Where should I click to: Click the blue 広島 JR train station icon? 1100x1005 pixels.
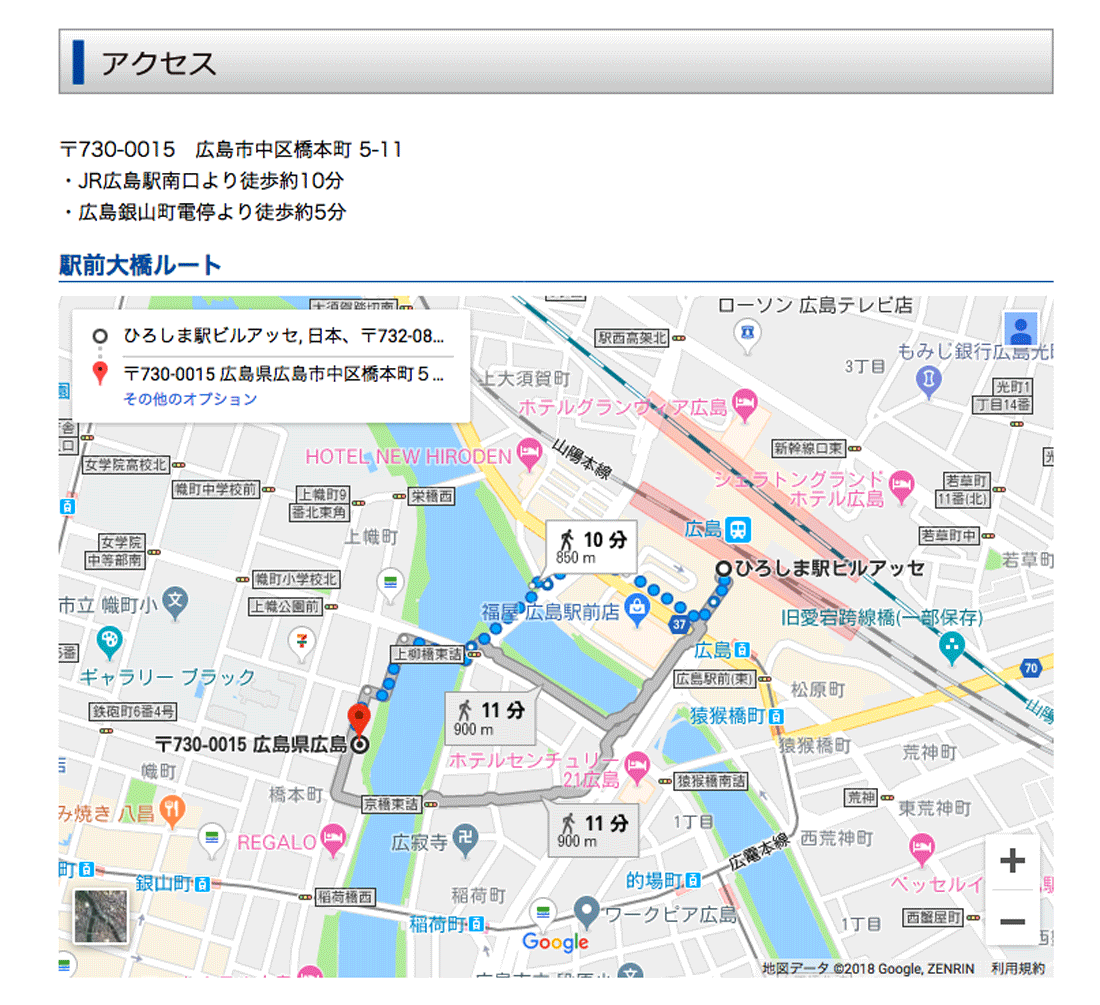pyautogui.click(x=738, y=529)
